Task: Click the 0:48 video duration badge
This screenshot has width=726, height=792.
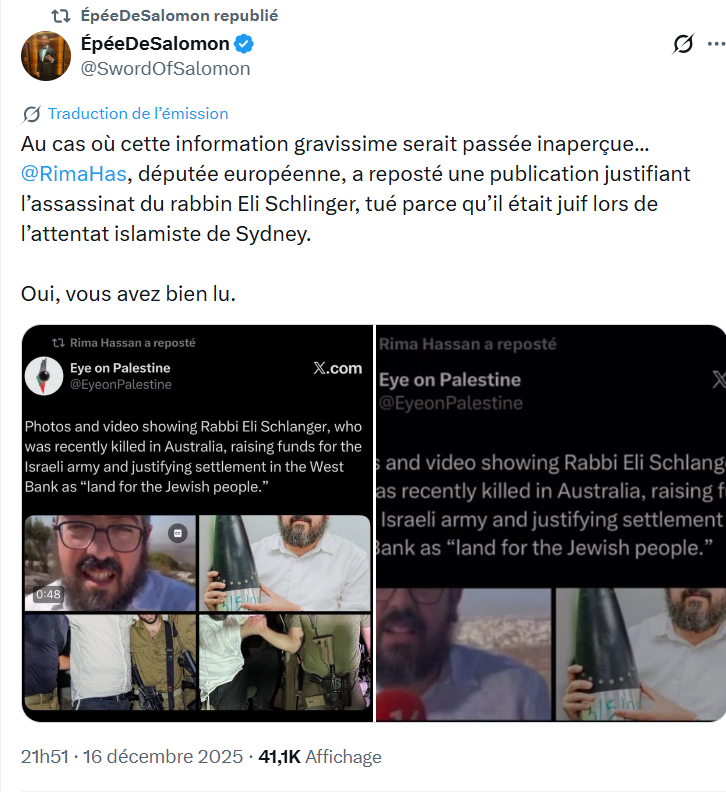Action: click(48, 594)
